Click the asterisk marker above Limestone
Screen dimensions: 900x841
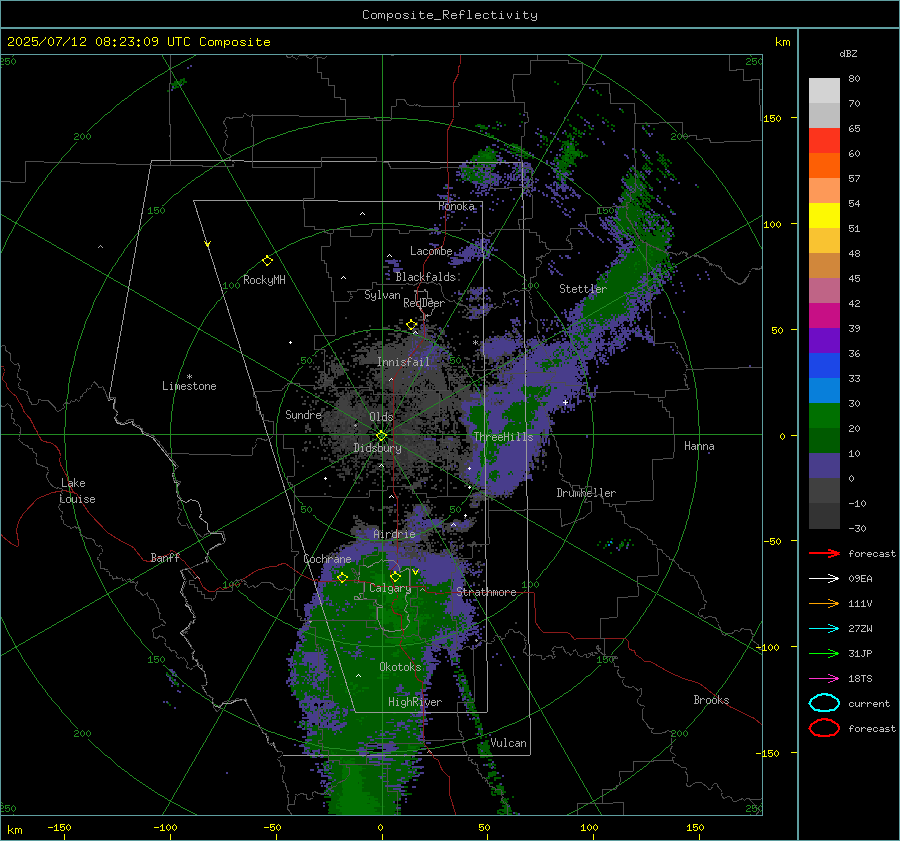(x=189, y=377)
